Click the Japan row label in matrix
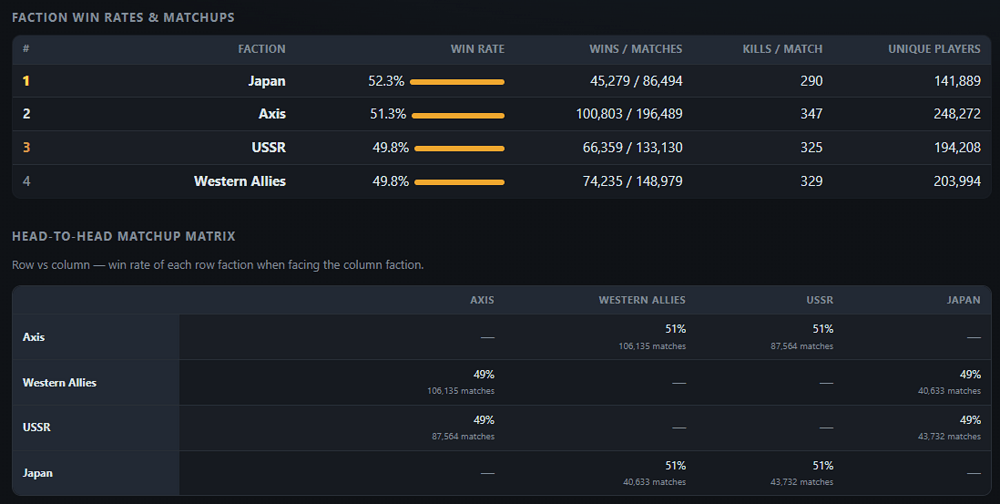Image resolution: width=1000 pixels, height=504 pixels. click(38, 473)
